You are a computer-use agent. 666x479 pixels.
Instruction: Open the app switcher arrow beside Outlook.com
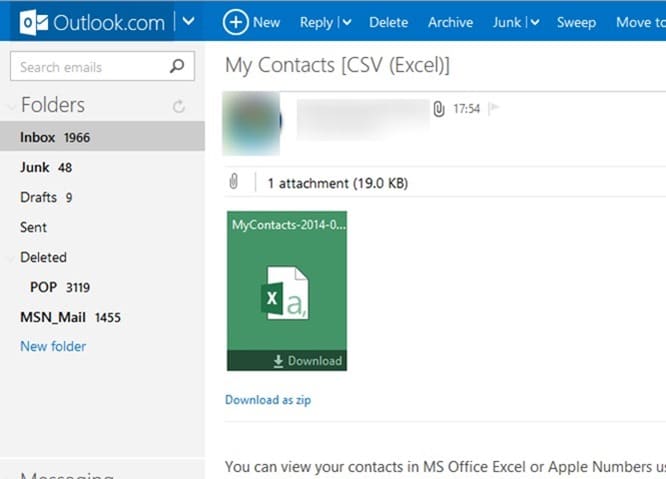(x=188, y=21)
